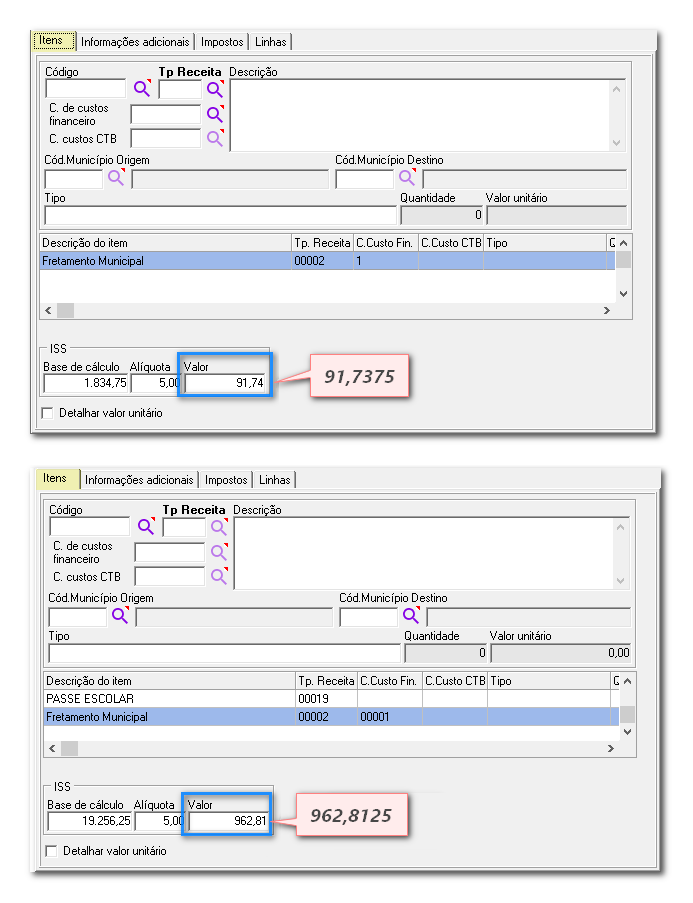
Task: Lookup Cód.Município Destino in upper panel
Action: click(x=407, y=177)
